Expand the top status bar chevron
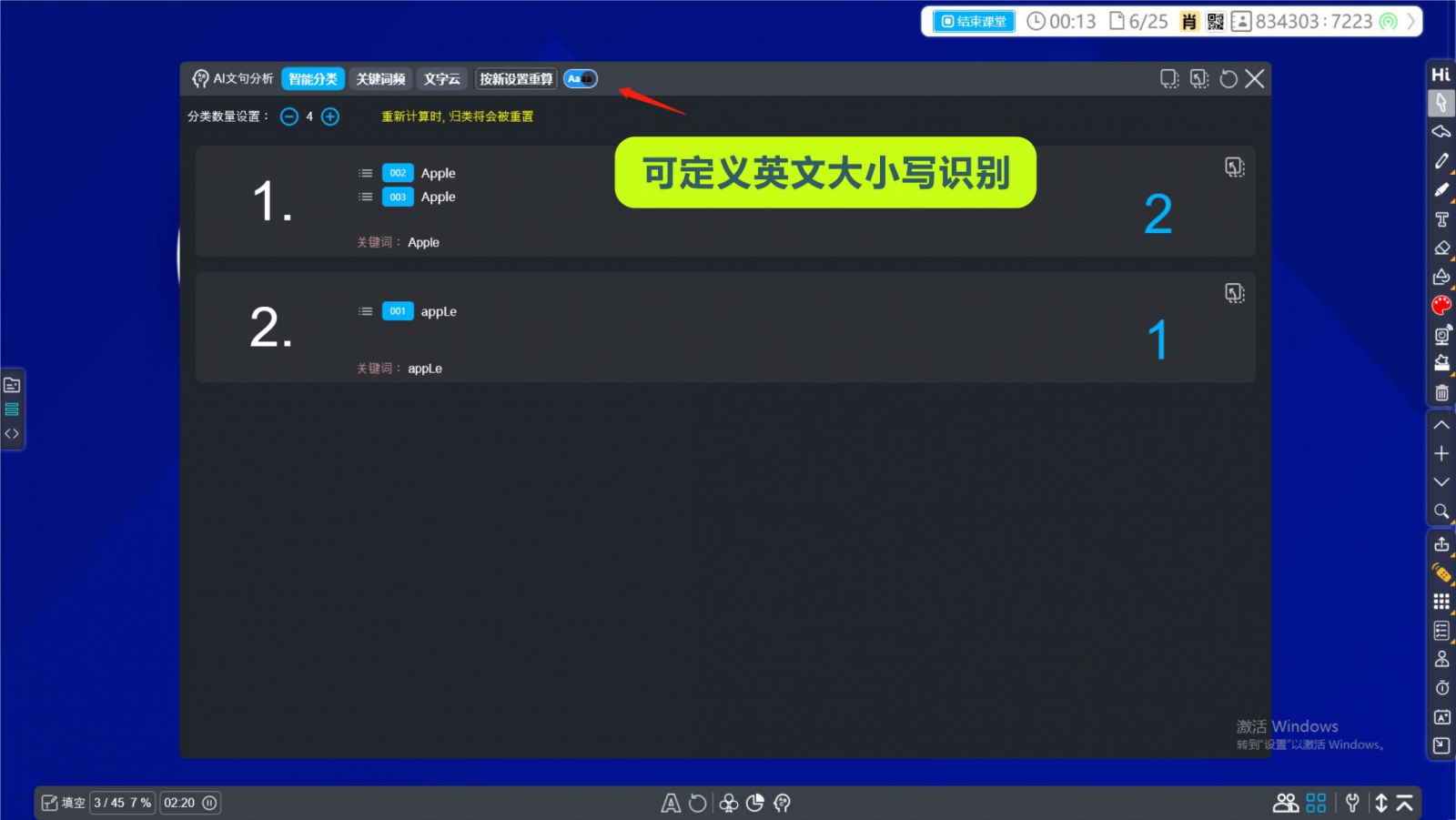1456x820 pixels. [x=1411, y=21]
